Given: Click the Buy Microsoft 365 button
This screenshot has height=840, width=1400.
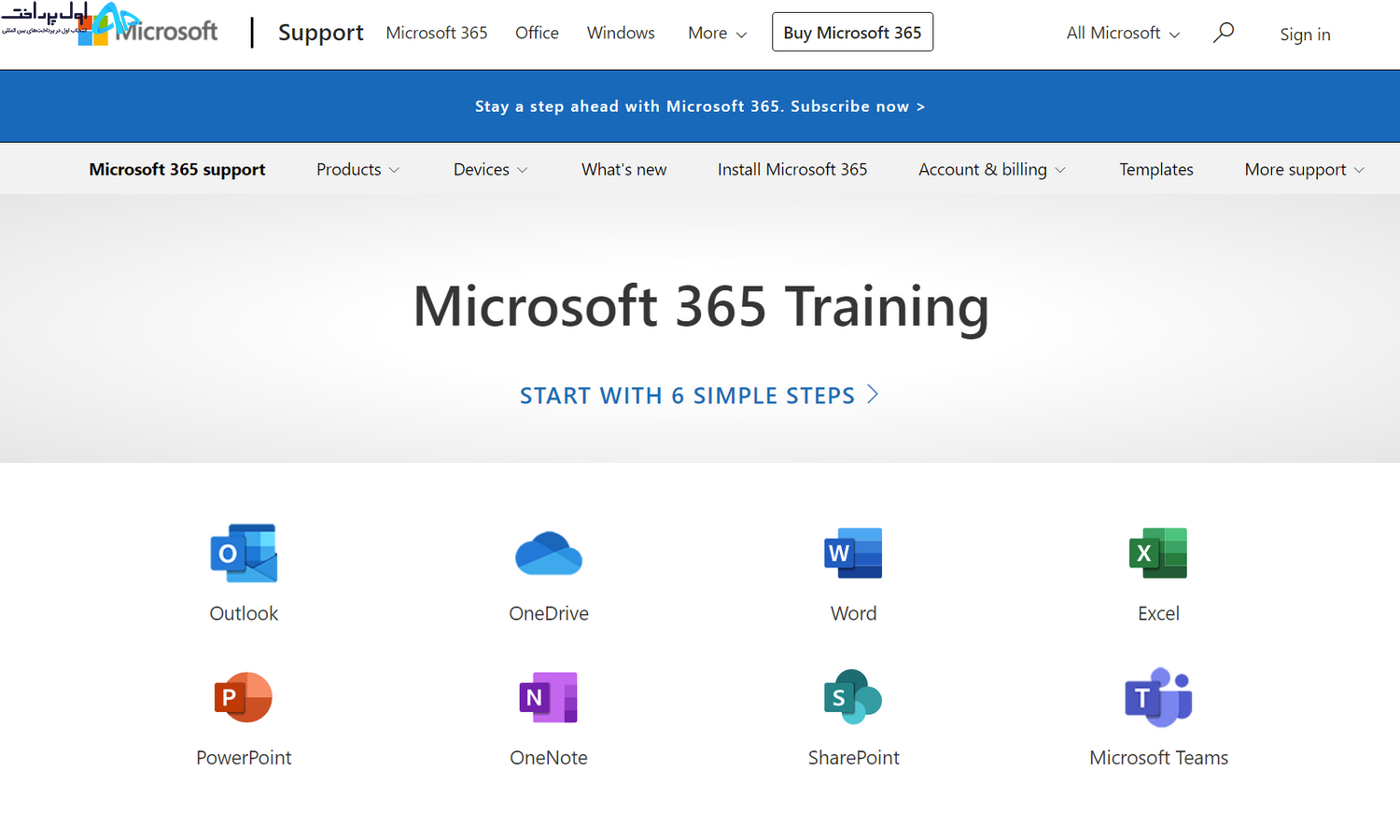Looking at the screenshot, I should click(x=852, y=33).
